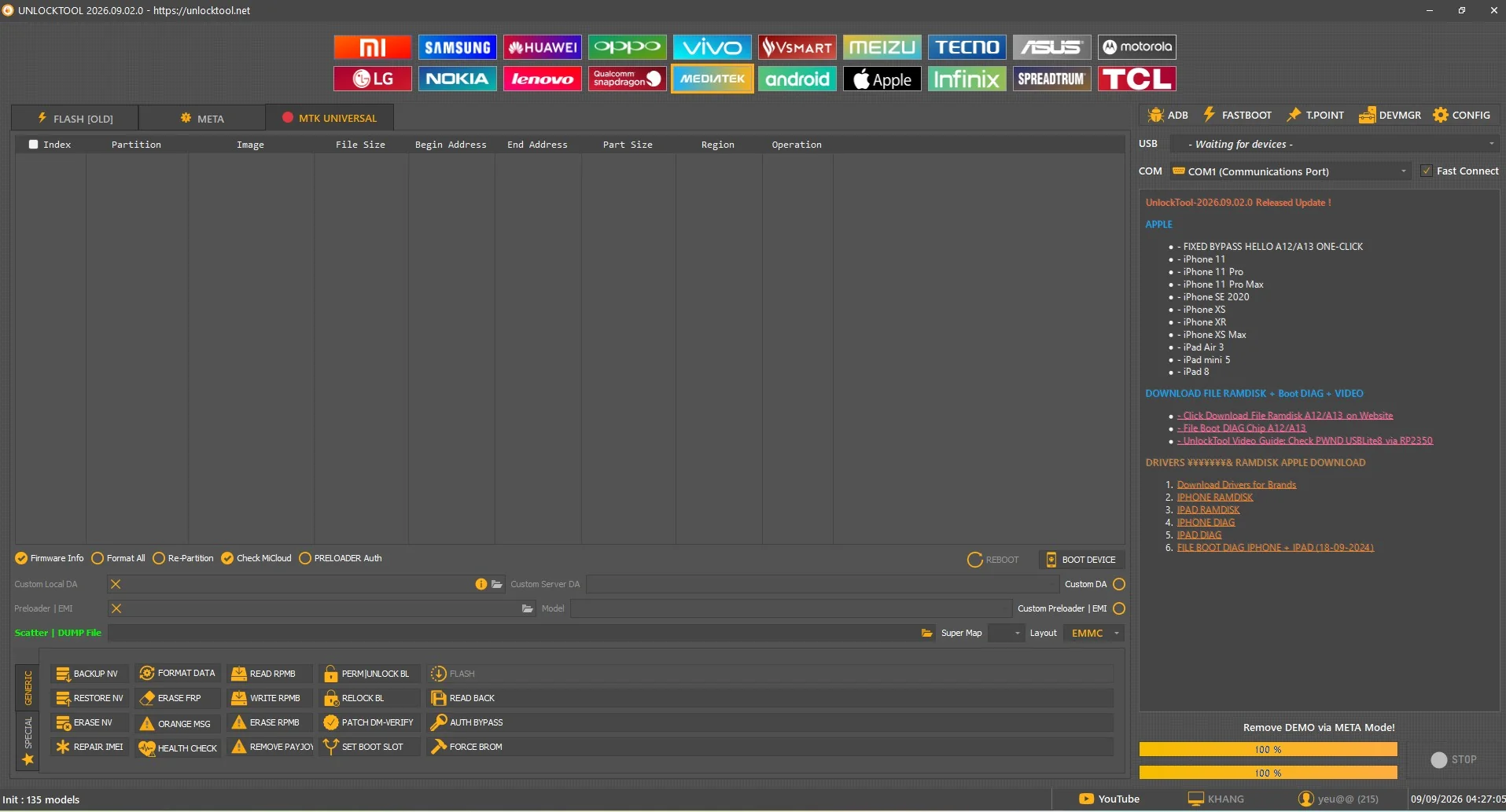Screen dimensions: 1506x812
Task: Select the GENERIC side tab
Action: pos(28,688)
